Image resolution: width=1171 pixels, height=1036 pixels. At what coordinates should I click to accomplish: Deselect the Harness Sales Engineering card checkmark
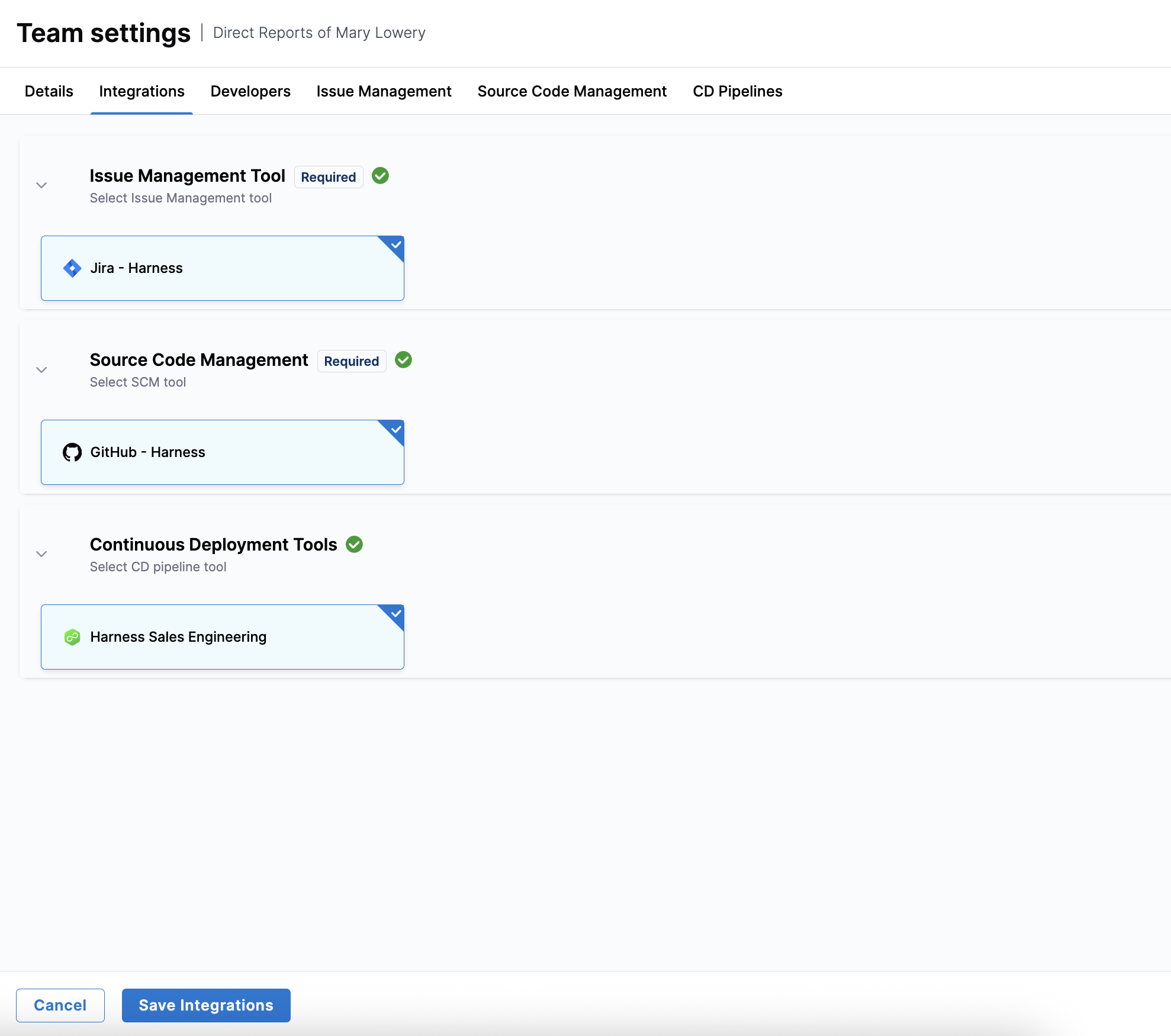(395, 614)
